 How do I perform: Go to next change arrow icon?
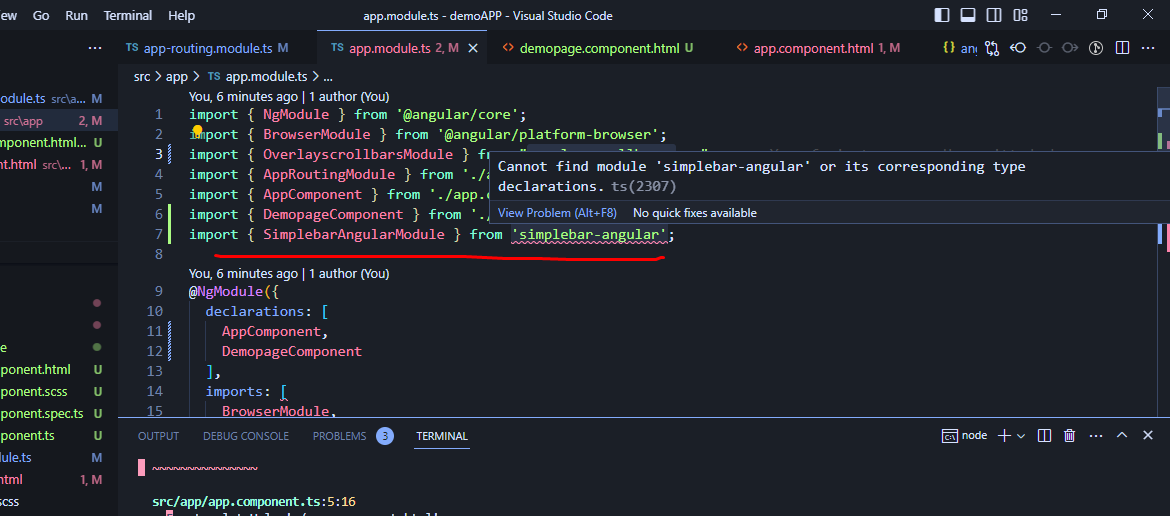[1070, 48]
